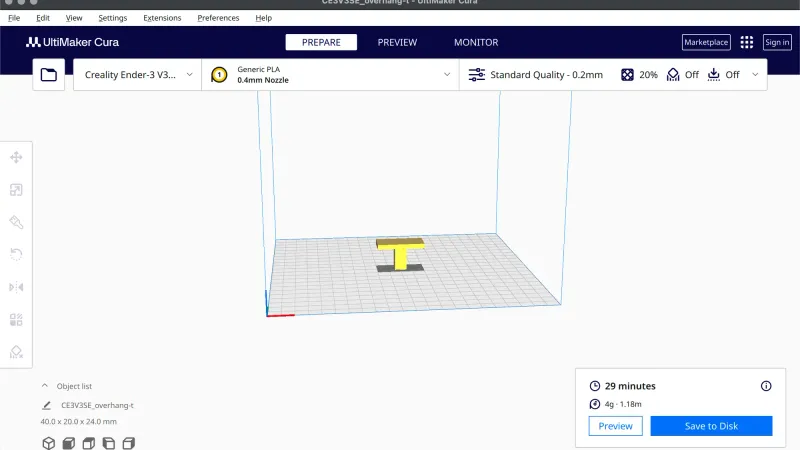Click the print info icon
Screen dimensions: 800x450
(766, 386)
